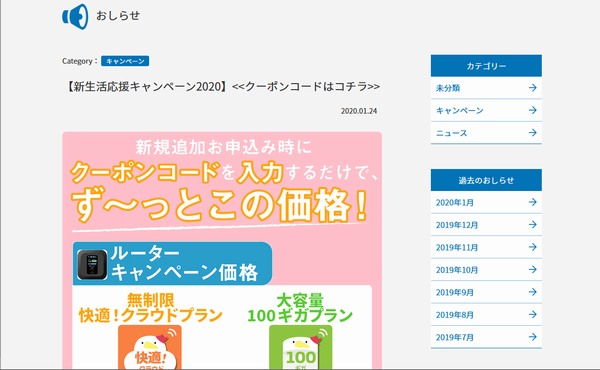Click the arrow icon beside 2019年12月

pyautogui.click(x=532, y=224)
